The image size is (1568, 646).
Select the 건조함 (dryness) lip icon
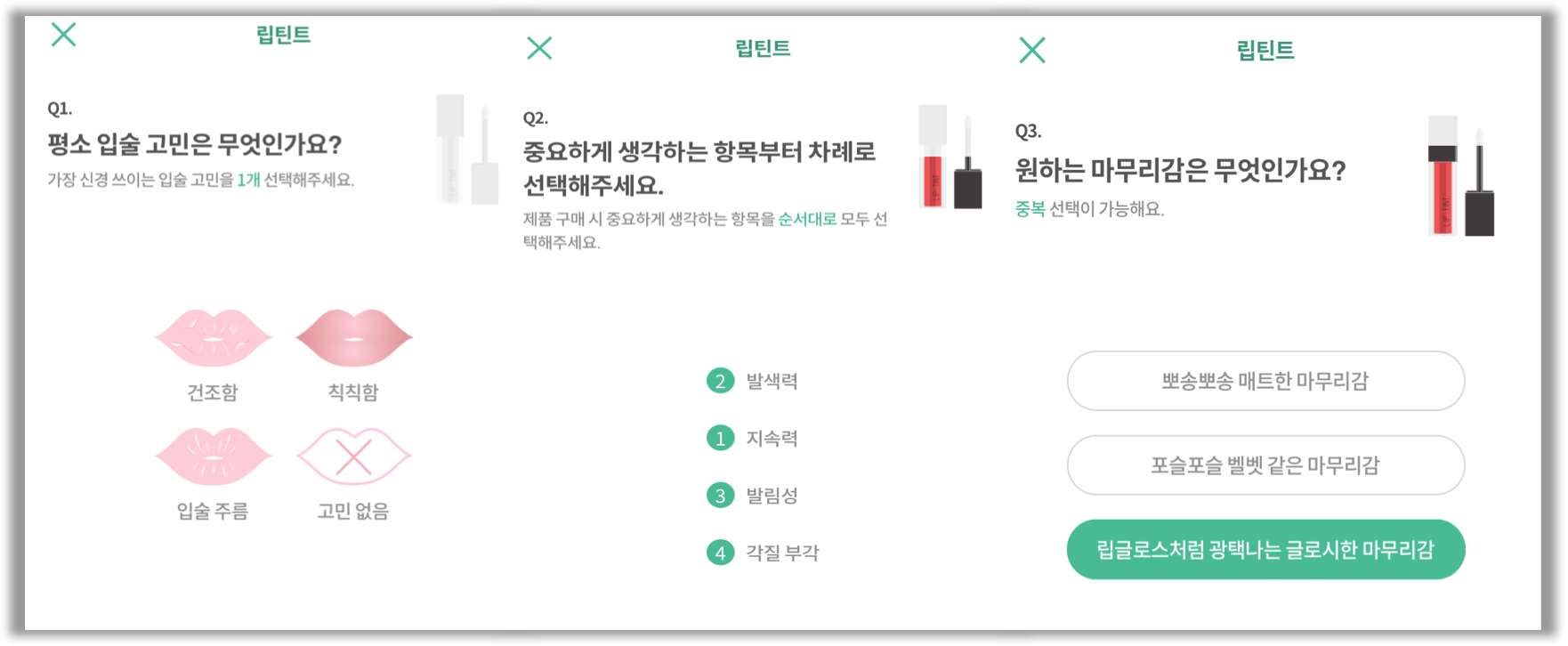[214, 340]
